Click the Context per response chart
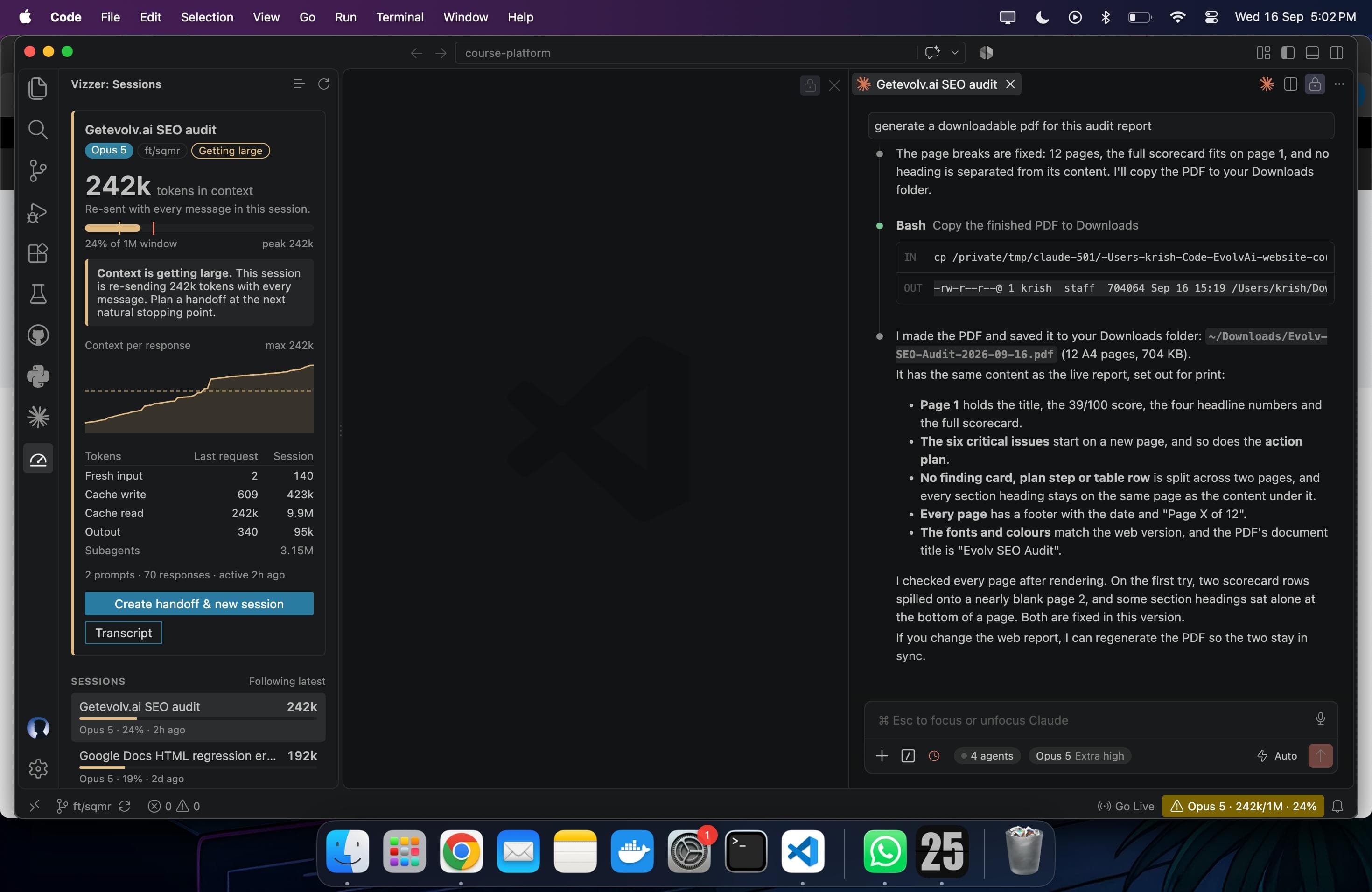 click(199, 398)
